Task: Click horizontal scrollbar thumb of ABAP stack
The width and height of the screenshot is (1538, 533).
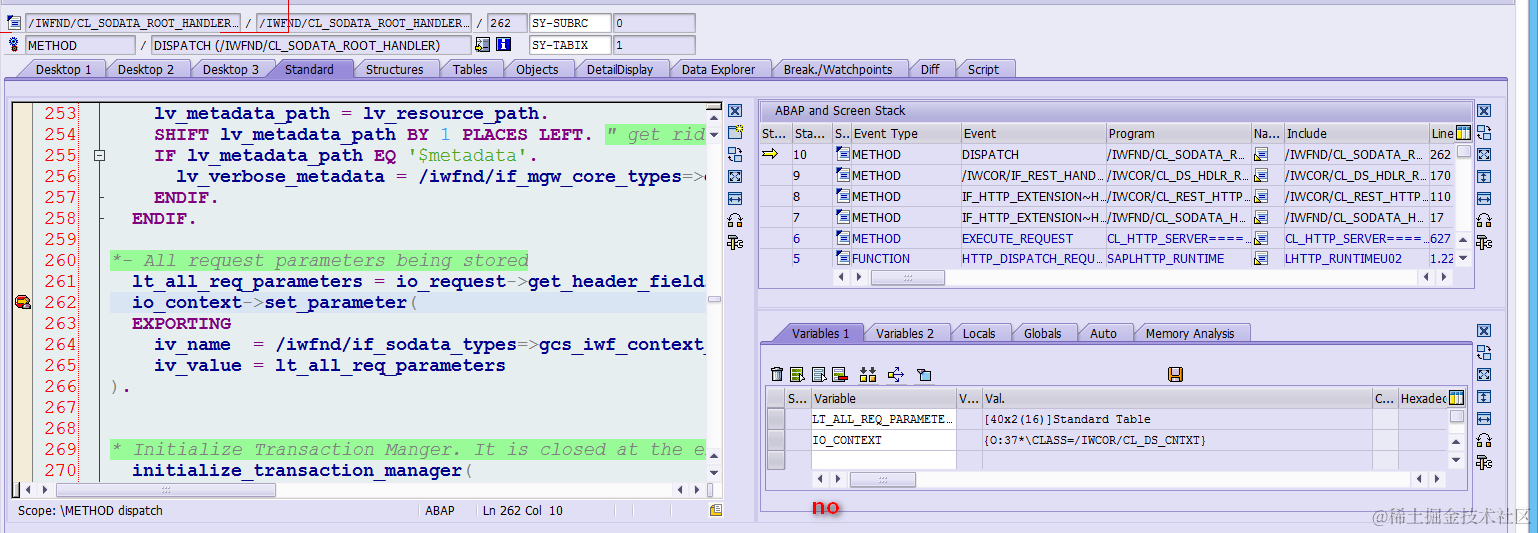Action: [x=906, y=277]
